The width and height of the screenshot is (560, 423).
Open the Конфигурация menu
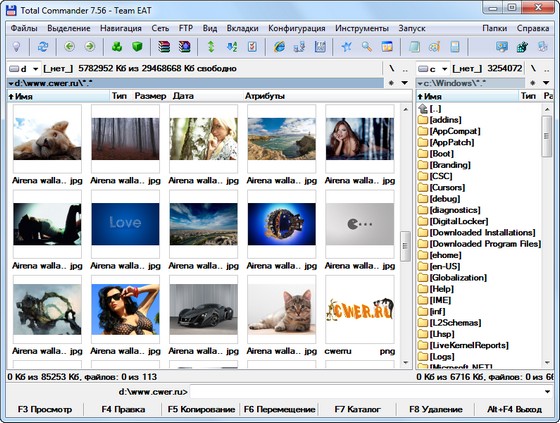pyautogui.click(x=296, y=28)
